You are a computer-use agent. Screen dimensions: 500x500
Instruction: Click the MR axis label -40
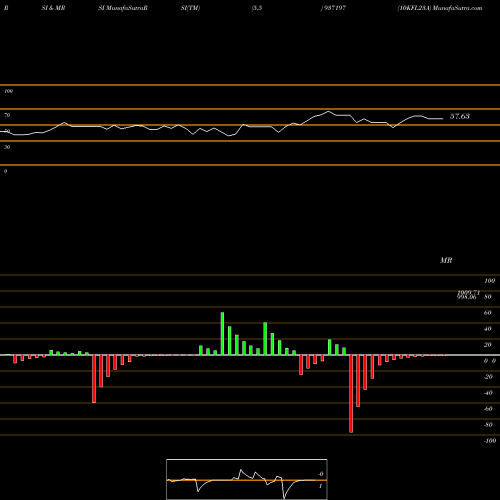[488, 393]
